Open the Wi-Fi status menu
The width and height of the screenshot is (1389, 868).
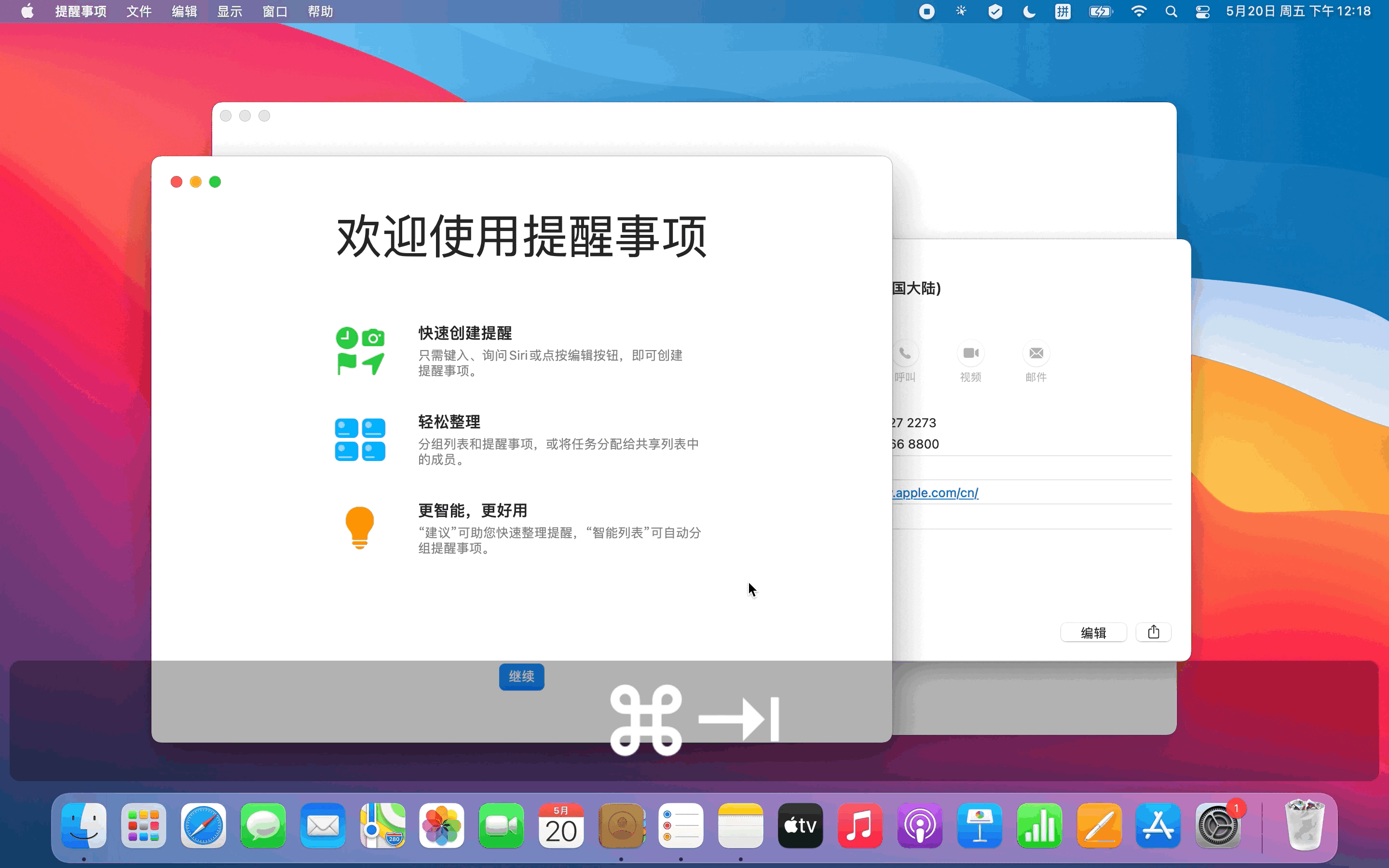(1138, 12)
